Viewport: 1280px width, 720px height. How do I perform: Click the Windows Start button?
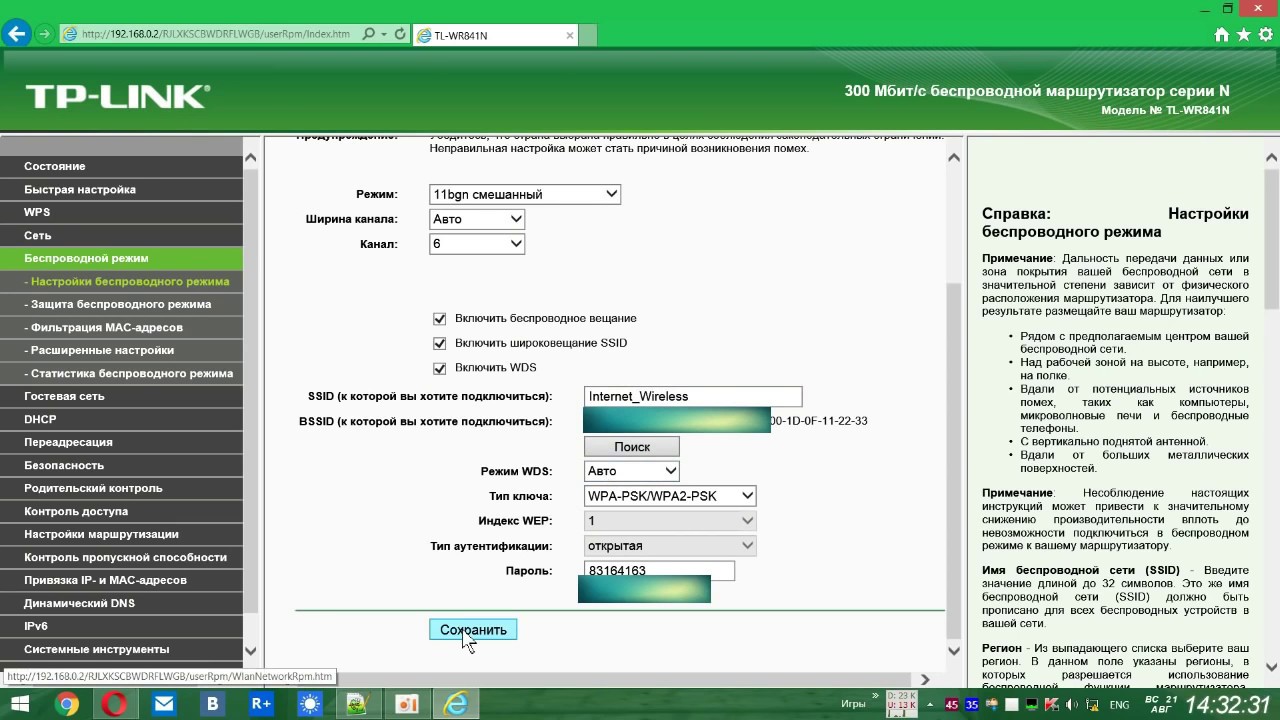click(19, 704)
